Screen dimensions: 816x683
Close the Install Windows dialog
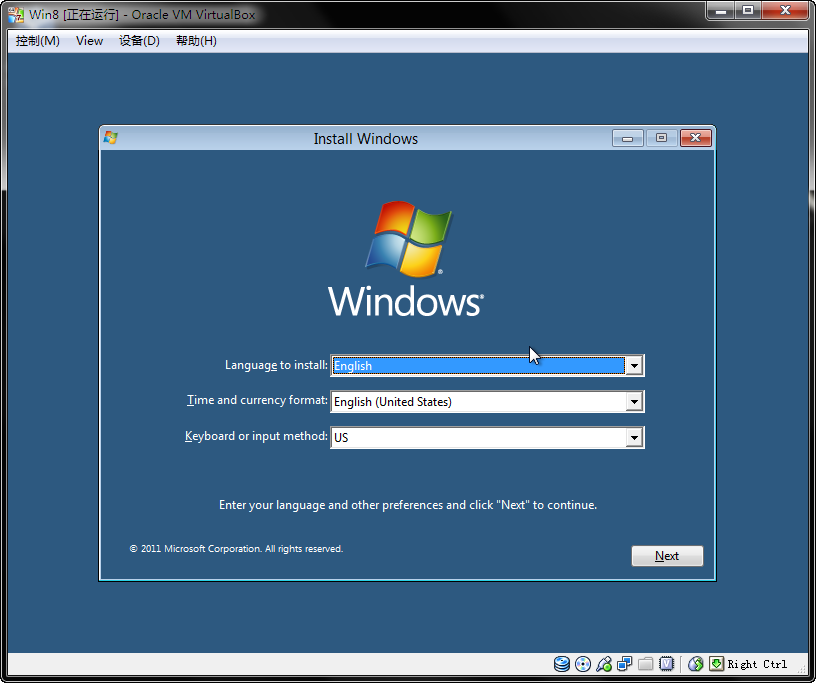tap(696, 138)
